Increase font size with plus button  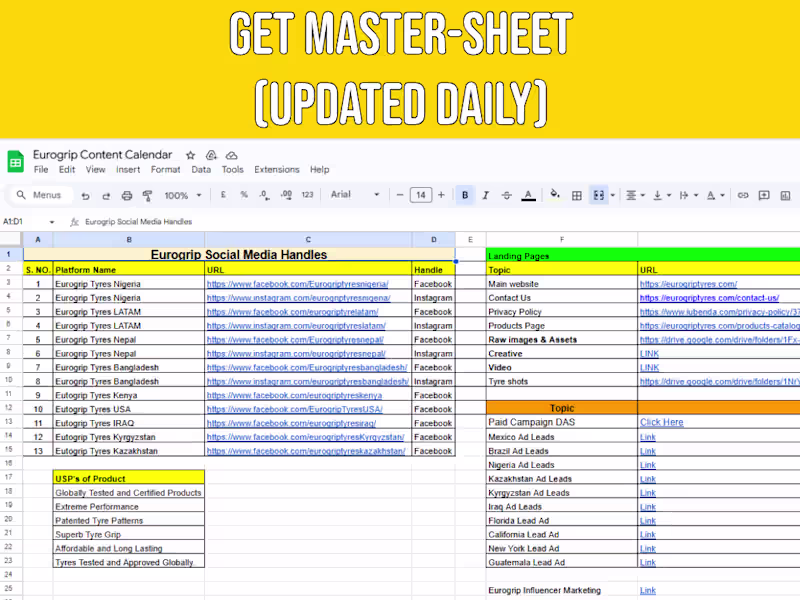[x=441, y=195]
